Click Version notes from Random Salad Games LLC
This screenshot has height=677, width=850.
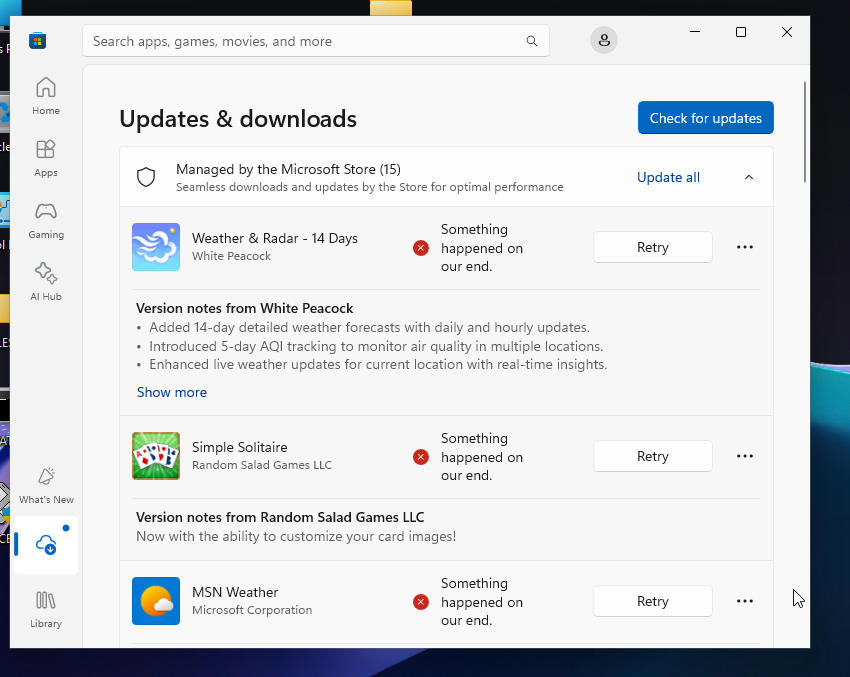[280, 517]
